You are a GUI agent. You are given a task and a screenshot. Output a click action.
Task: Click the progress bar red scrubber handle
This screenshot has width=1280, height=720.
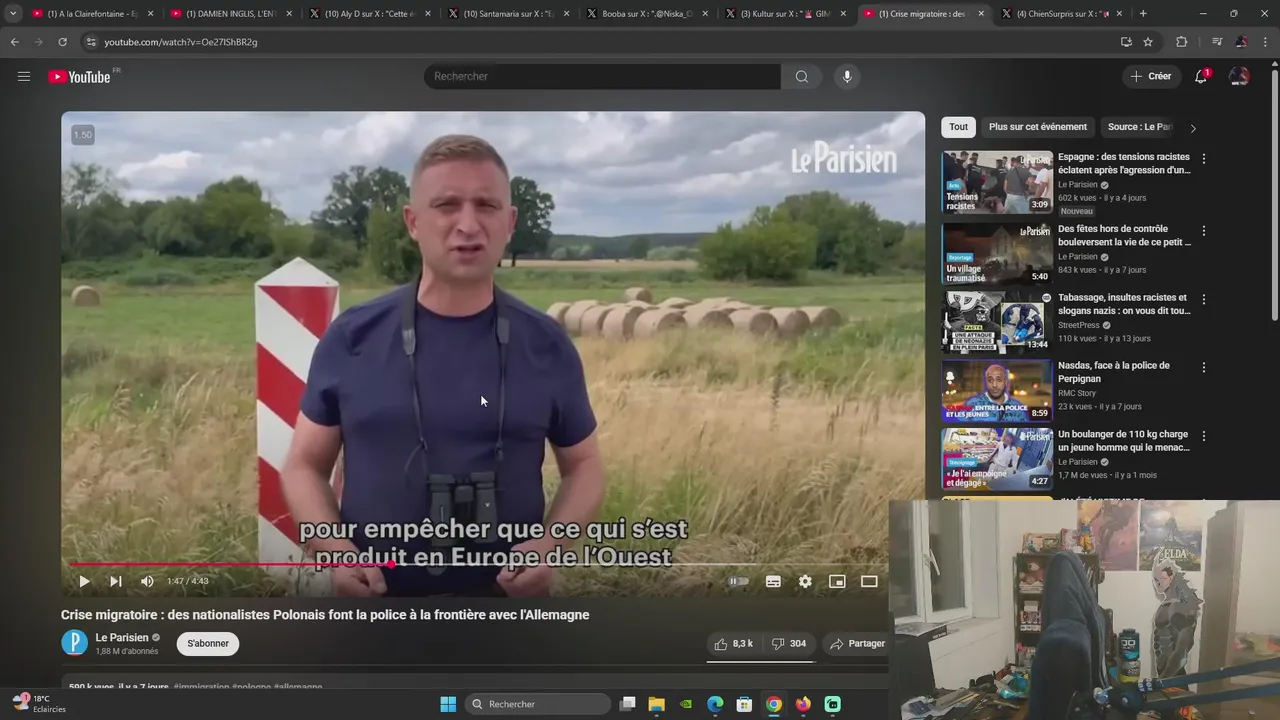[x=391, y=564]
